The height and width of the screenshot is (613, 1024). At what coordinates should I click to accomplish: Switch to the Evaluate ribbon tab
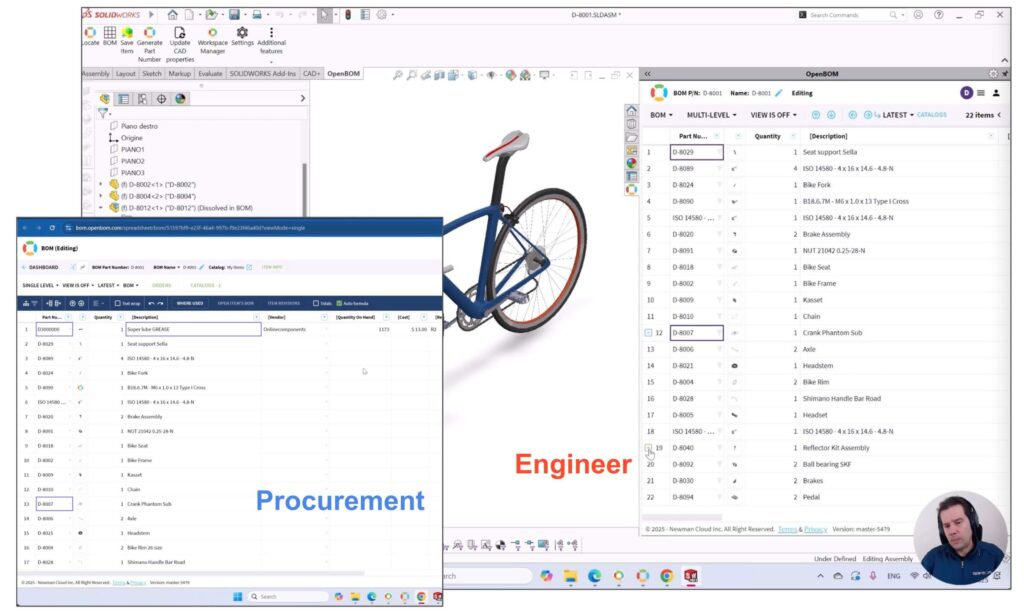210,74
